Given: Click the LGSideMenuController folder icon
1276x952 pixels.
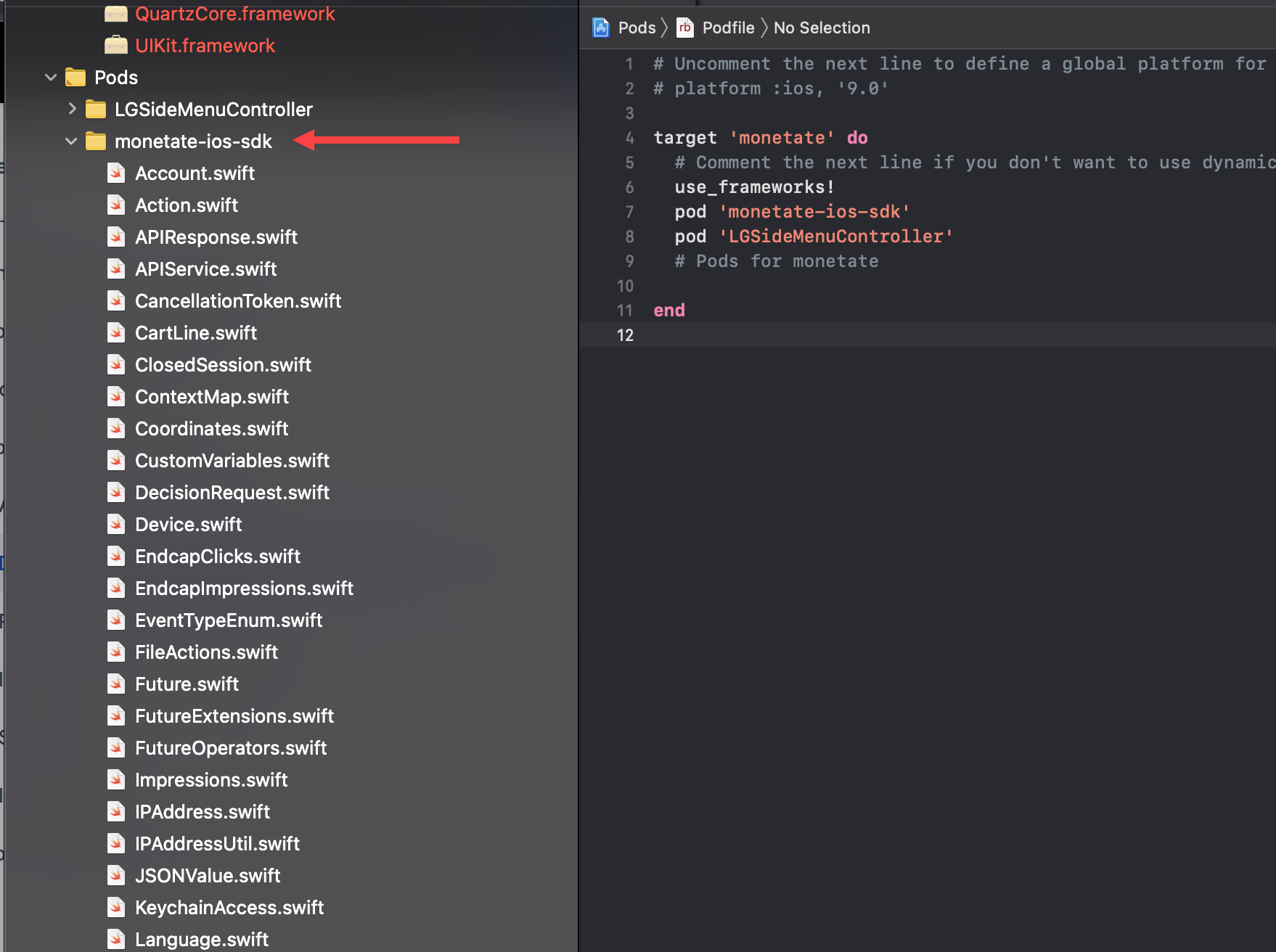Looking at the screenshot, I should tap(96, 110).
